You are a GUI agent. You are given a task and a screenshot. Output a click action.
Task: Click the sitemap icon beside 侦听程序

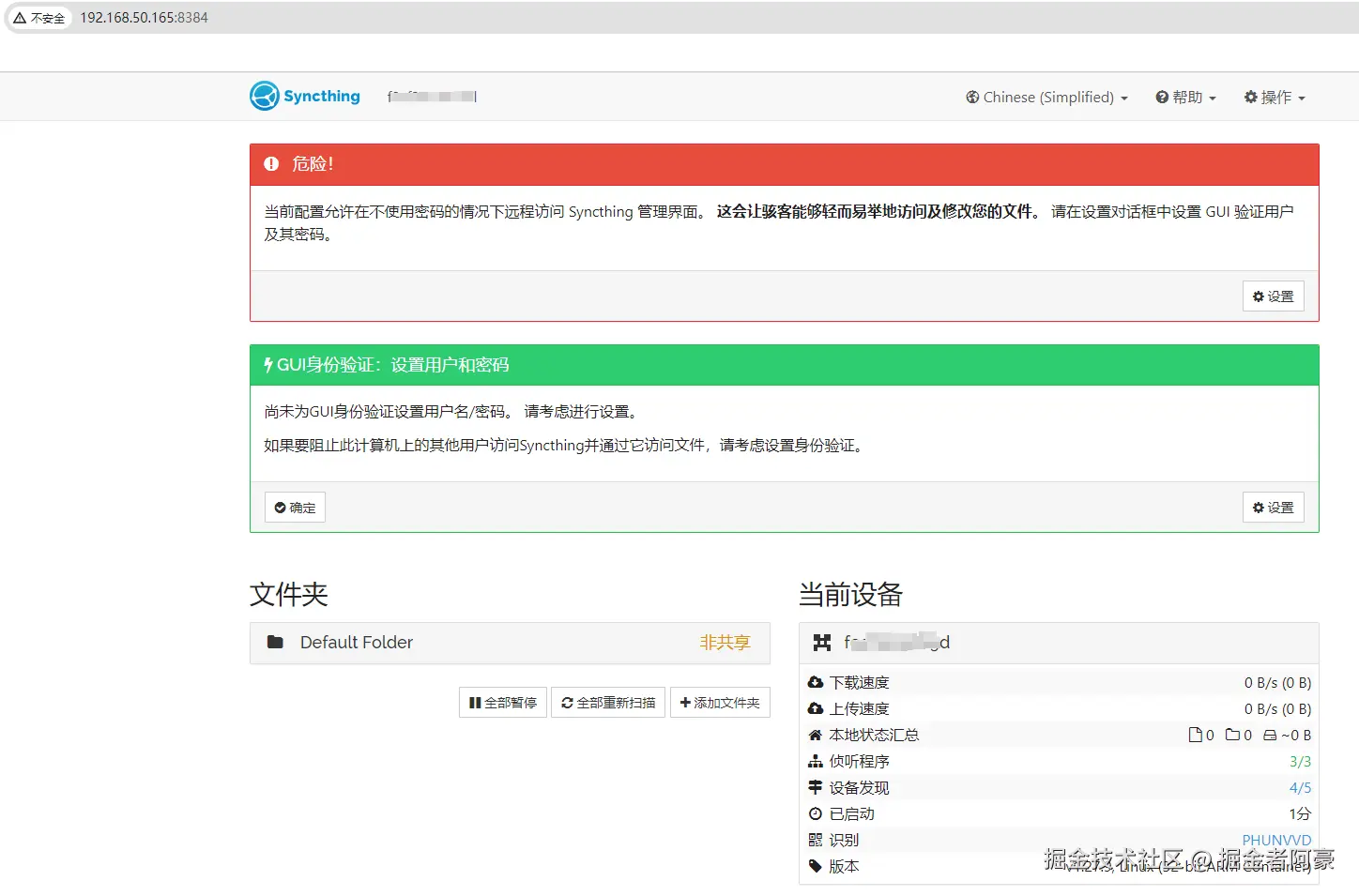pos(816,761)
